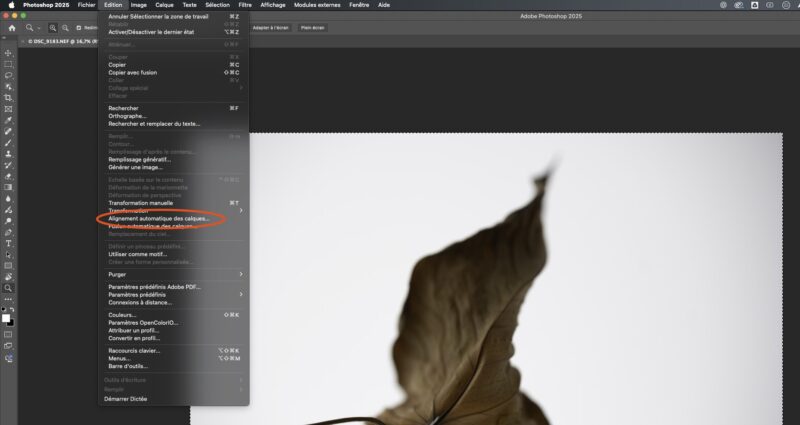The image size is (800, 425).
Task: Change the screen mode icon
Action: (8, 346)
